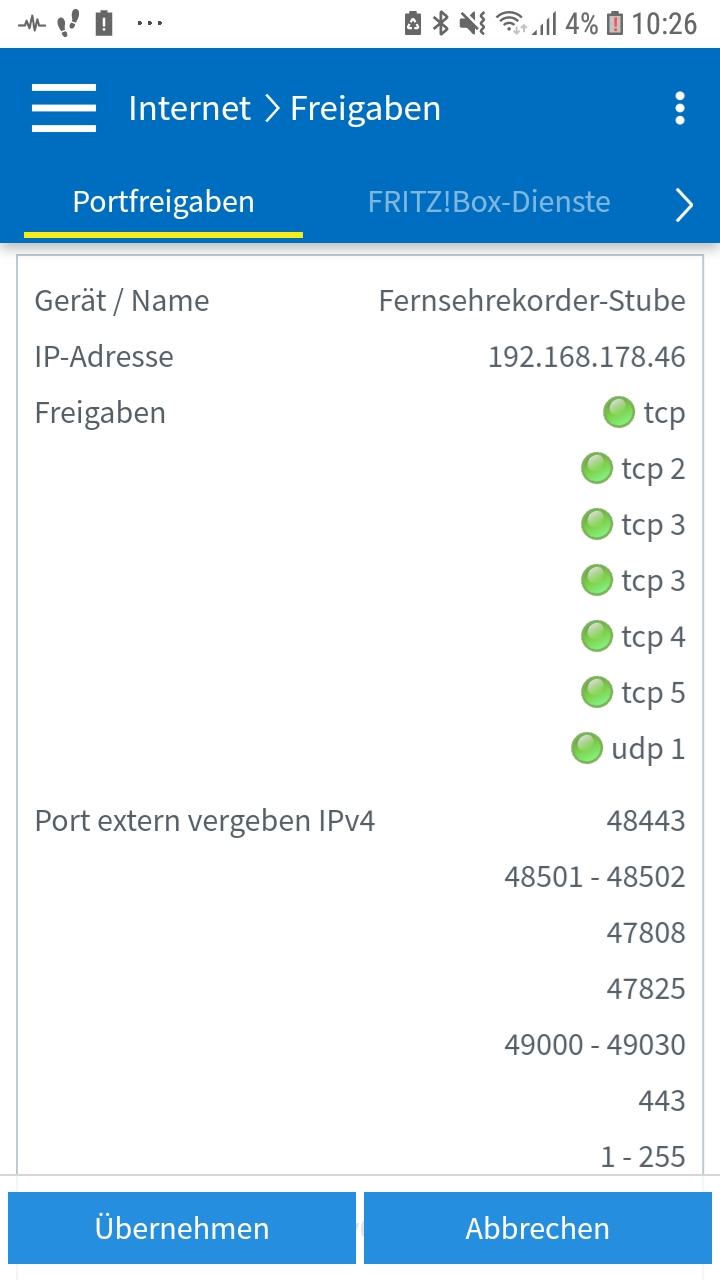
Task: Select the IP address 192.168.178.46
Action: click(586, 357)
